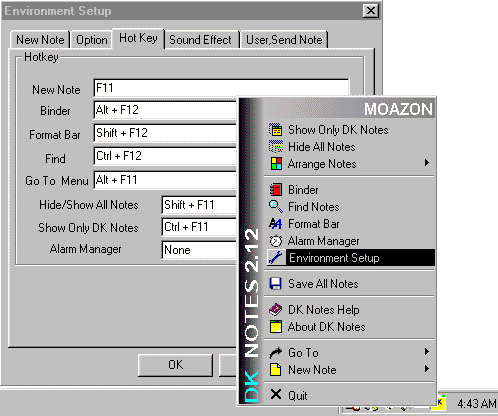Expand the Arrange Notes submenu arrow
This screenshot has width=498, height=416.
point(427,163)
